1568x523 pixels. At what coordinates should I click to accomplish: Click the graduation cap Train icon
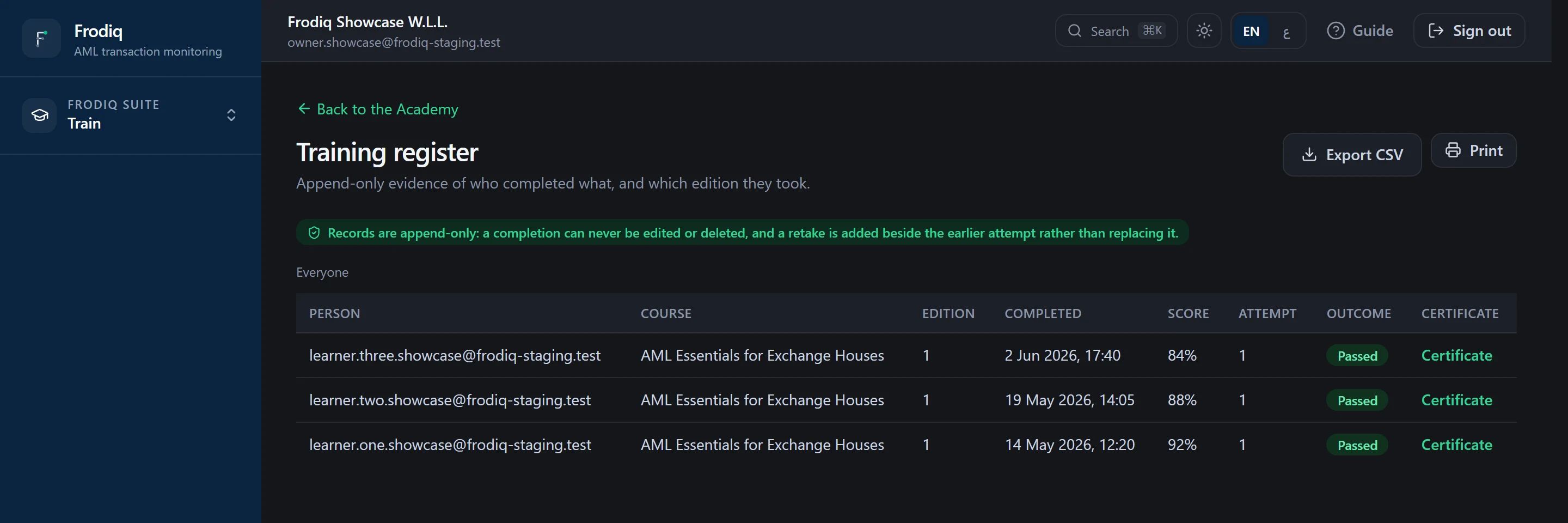40,115
